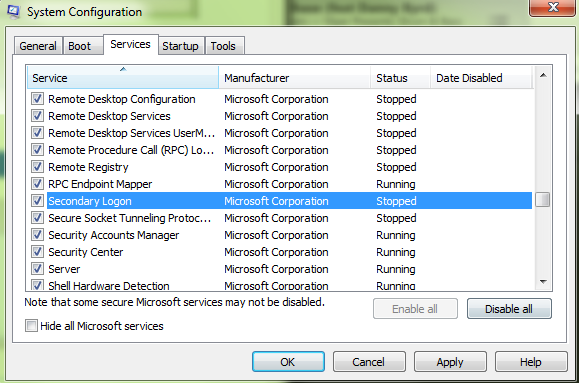Toggle Shell Hardware Detection checkbox
This screenshot has width=579, height=383.
[x=37, y=285]
